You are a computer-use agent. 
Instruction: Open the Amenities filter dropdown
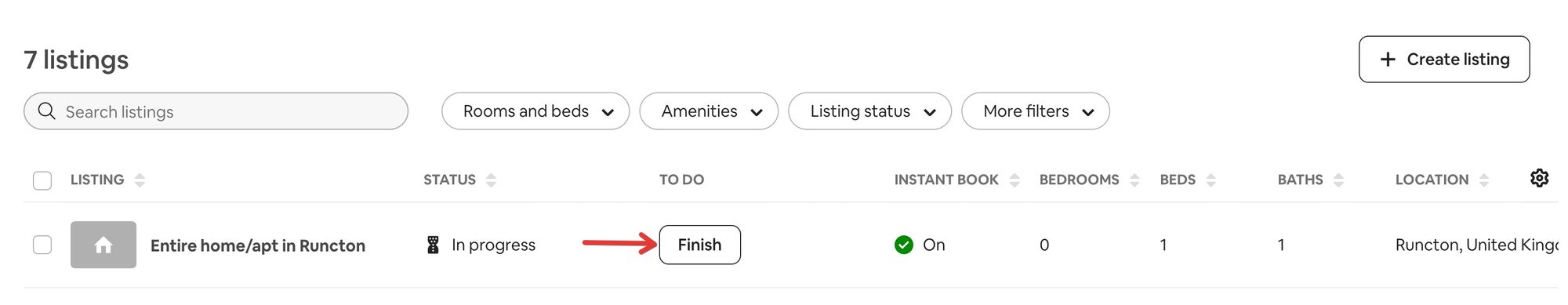(x=709, y=111)
